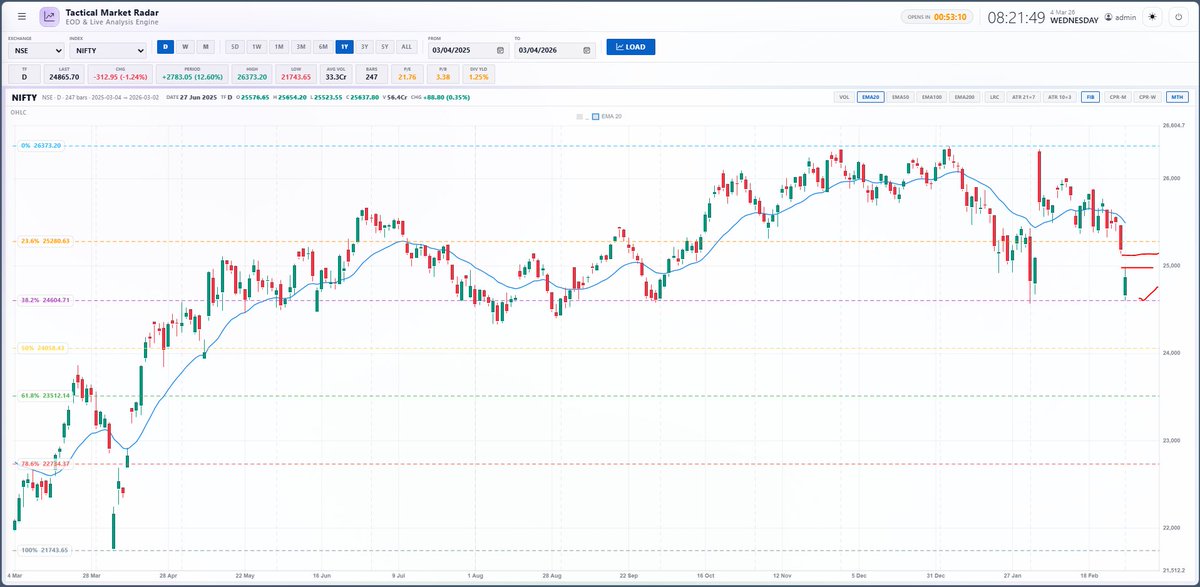1200x587 pixels.
Task: Toggle the CPR-W indicator
Action: coord(1147,97)
